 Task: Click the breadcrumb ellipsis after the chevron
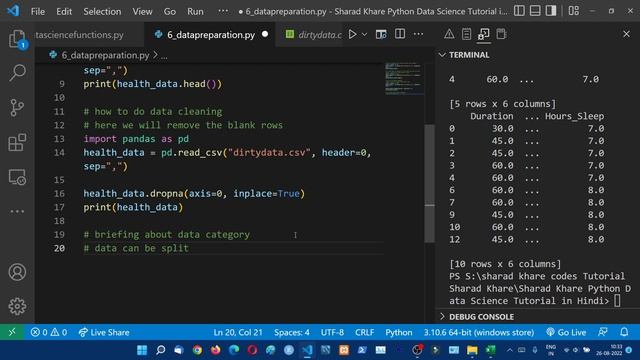tap(164, 56)
